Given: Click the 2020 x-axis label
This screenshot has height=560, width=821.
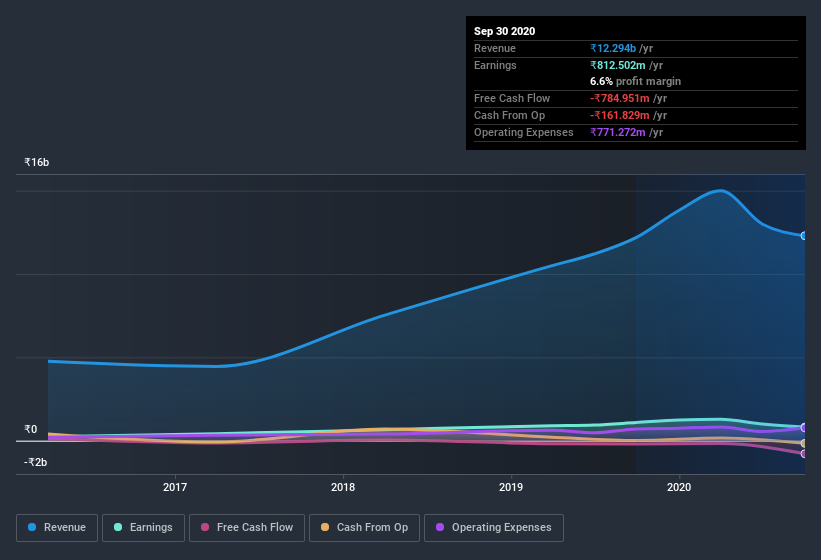Looking at the screenshot, I should pyautogui.click(x=679, y=487).
